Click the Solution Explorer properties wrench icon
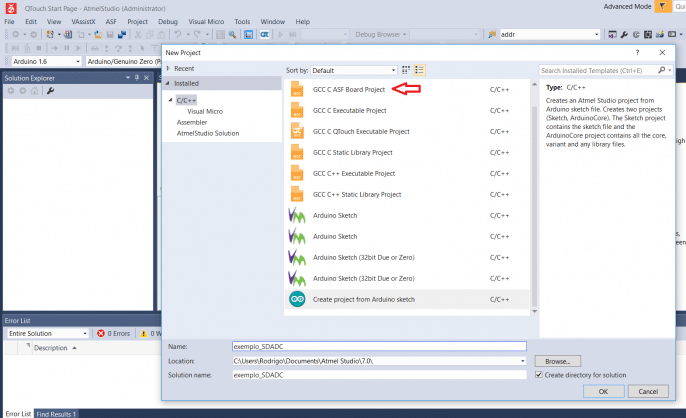The image size is (686, 418). [x=50, y=91]
